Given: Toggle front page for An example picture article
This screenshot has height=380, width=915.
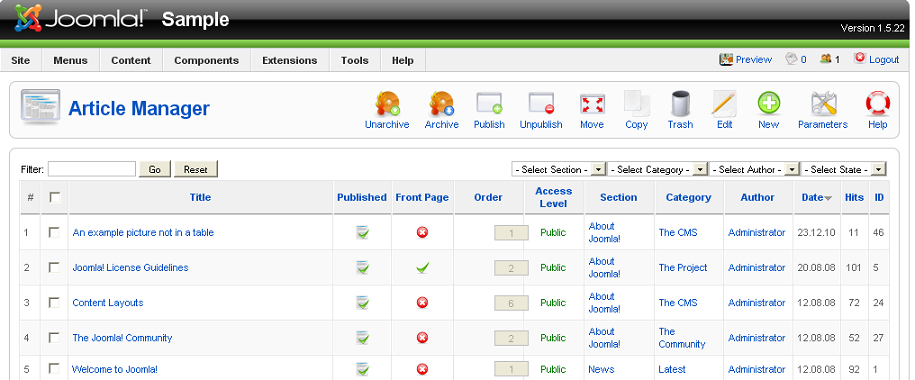Looking at the screenshot, I should pyautogui.click(x=422, y=232).
